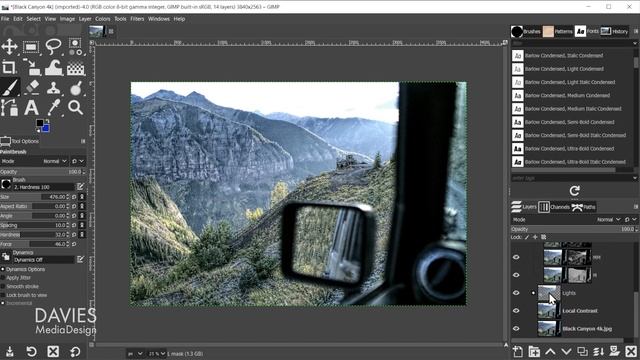Image resolution: width=640 pixels, height=360 pixels.
Task: Select the Free Select lasso tool
Action: (53, 47)
